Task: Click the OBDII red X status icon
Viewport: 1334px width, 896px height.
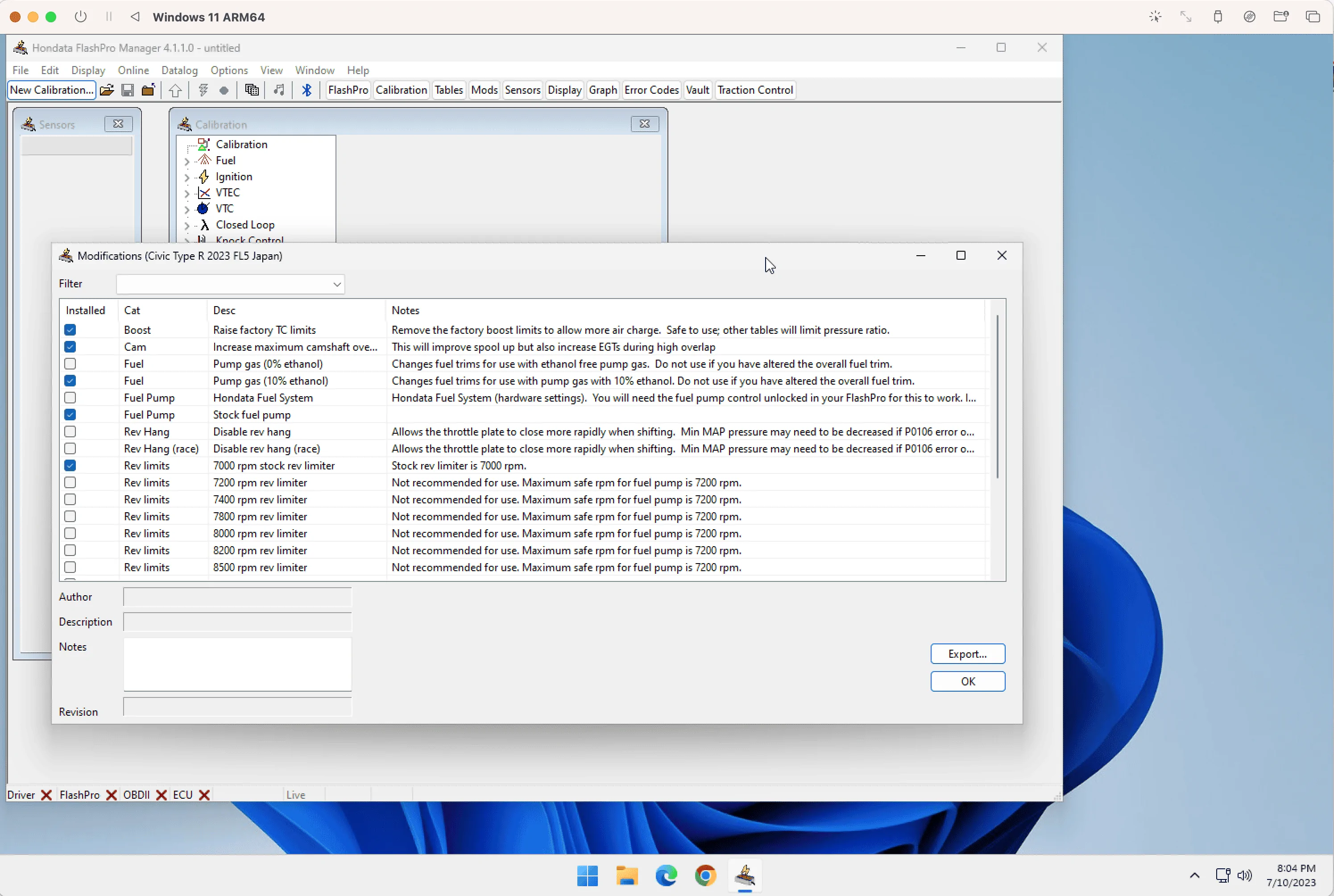Action: point(161,795)
